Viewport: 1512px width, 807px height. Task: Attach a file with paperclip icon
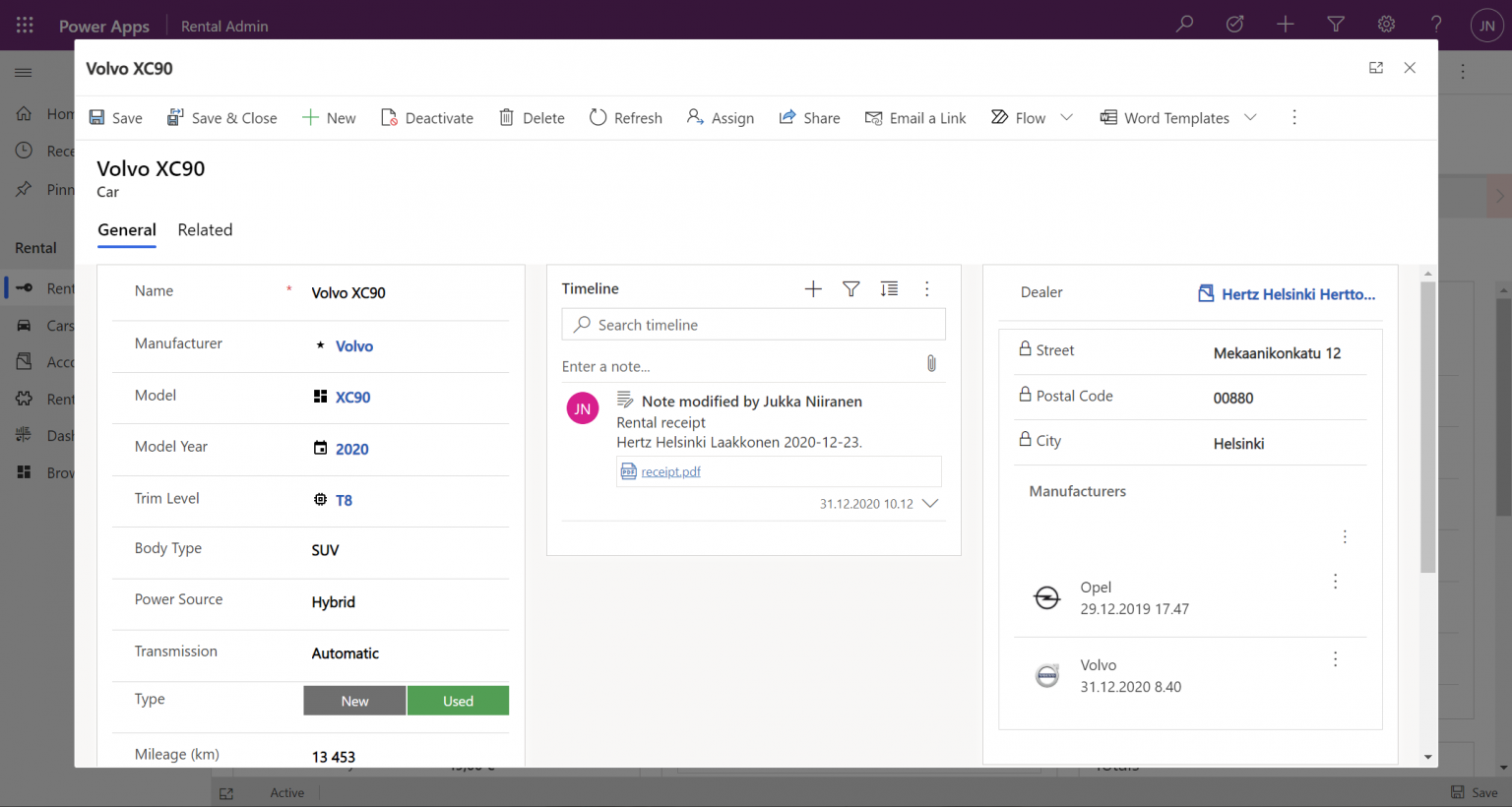tap(931, 364)
